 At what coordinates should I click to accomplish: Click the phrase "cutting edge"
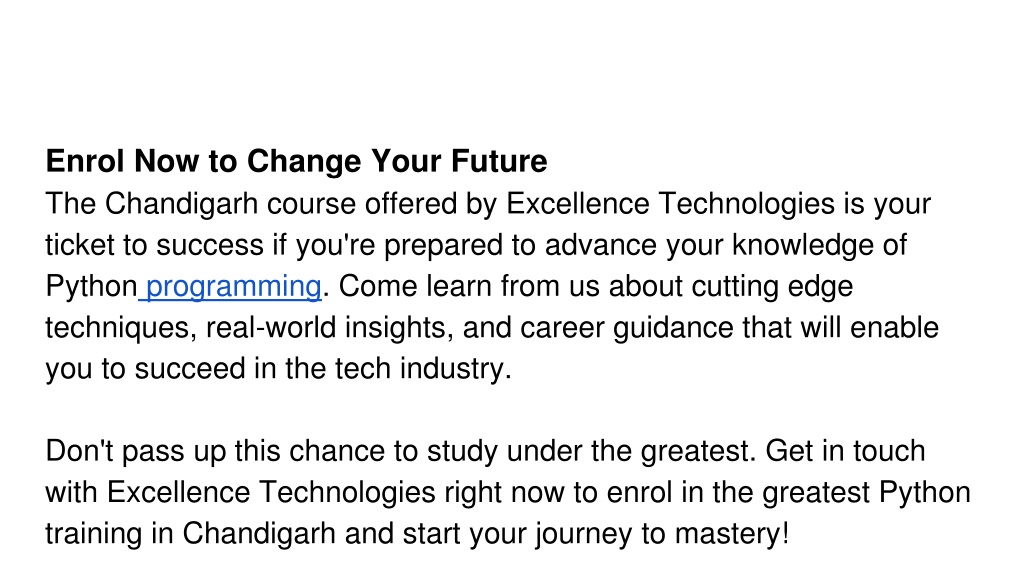coord(772,287)
